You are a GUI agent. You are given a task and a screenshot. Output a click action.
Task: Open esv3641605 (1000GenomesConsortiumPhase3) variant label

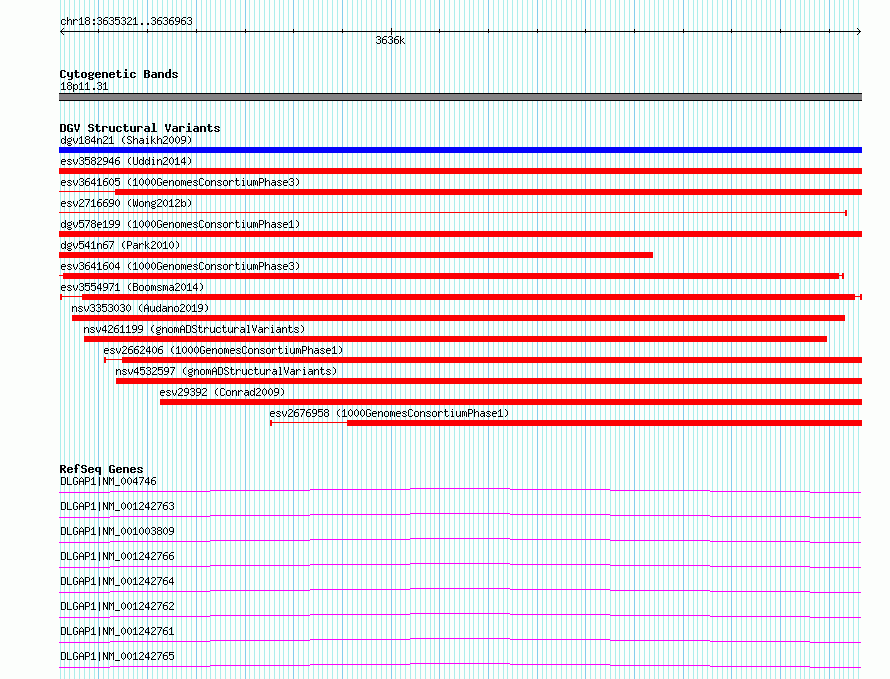point(180,182)
